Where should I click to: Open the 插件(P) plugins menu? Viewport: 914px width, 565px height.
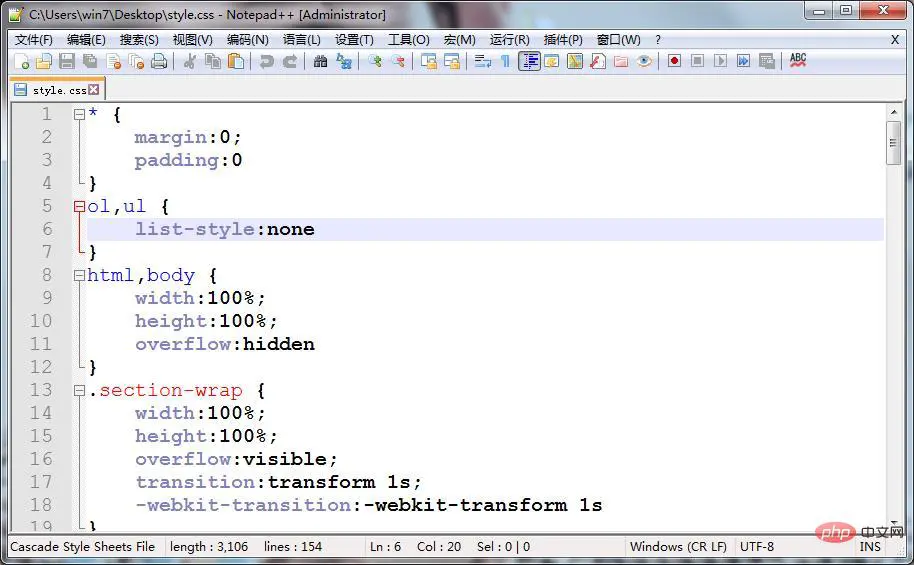click(x=563, y=40)
